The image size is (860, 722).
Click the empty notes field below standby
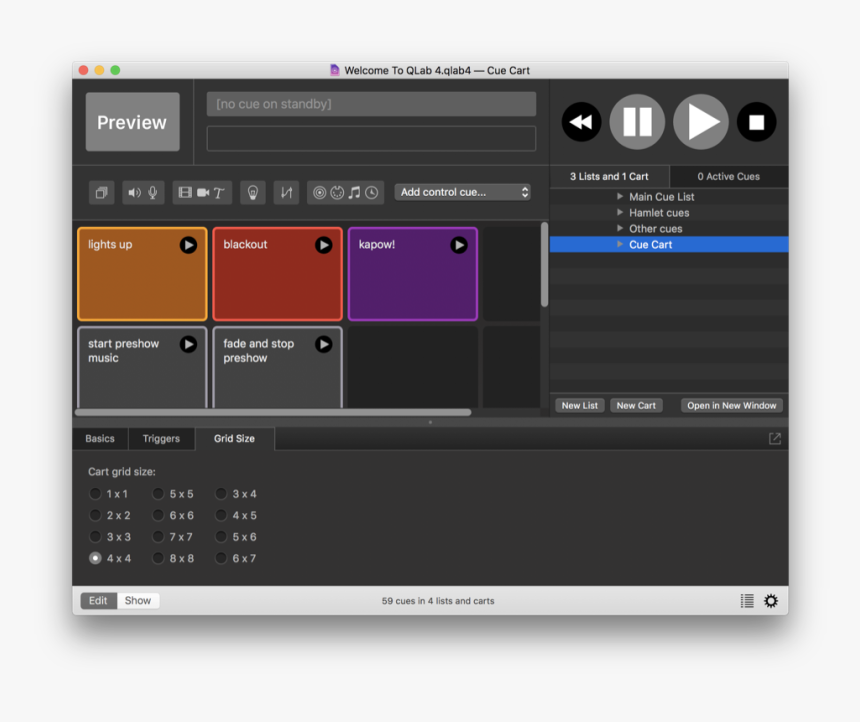click(x=371, y=138)
